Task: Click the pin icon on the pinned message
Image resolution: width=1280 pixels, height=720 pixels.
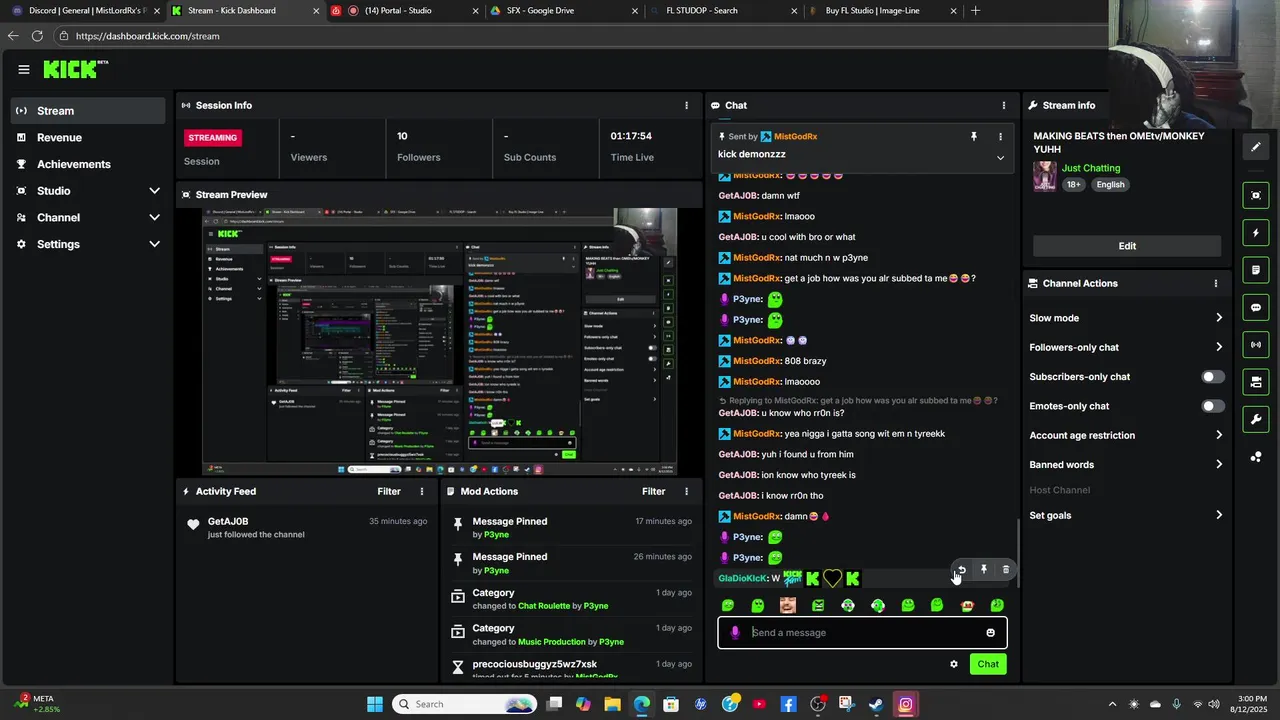Action: 973,136
